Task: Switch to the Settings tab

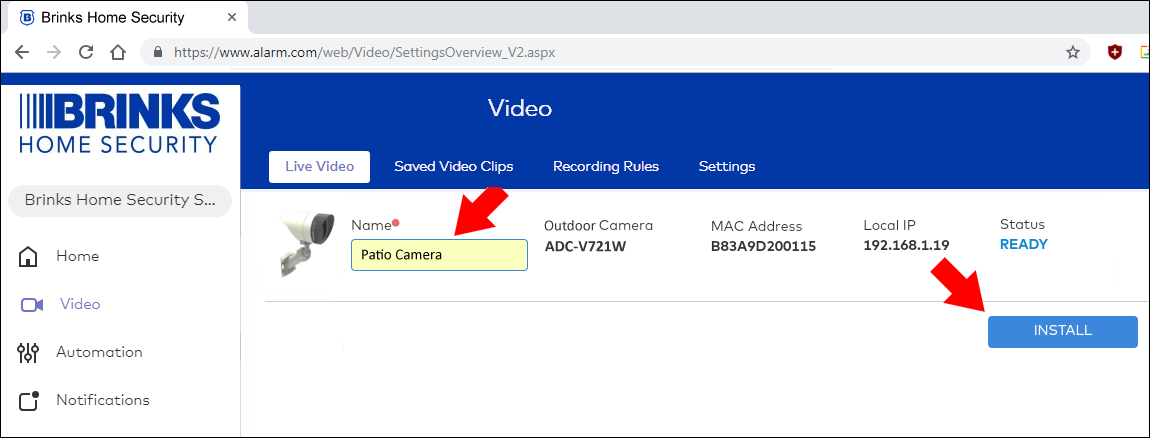Action: point(727,167)
